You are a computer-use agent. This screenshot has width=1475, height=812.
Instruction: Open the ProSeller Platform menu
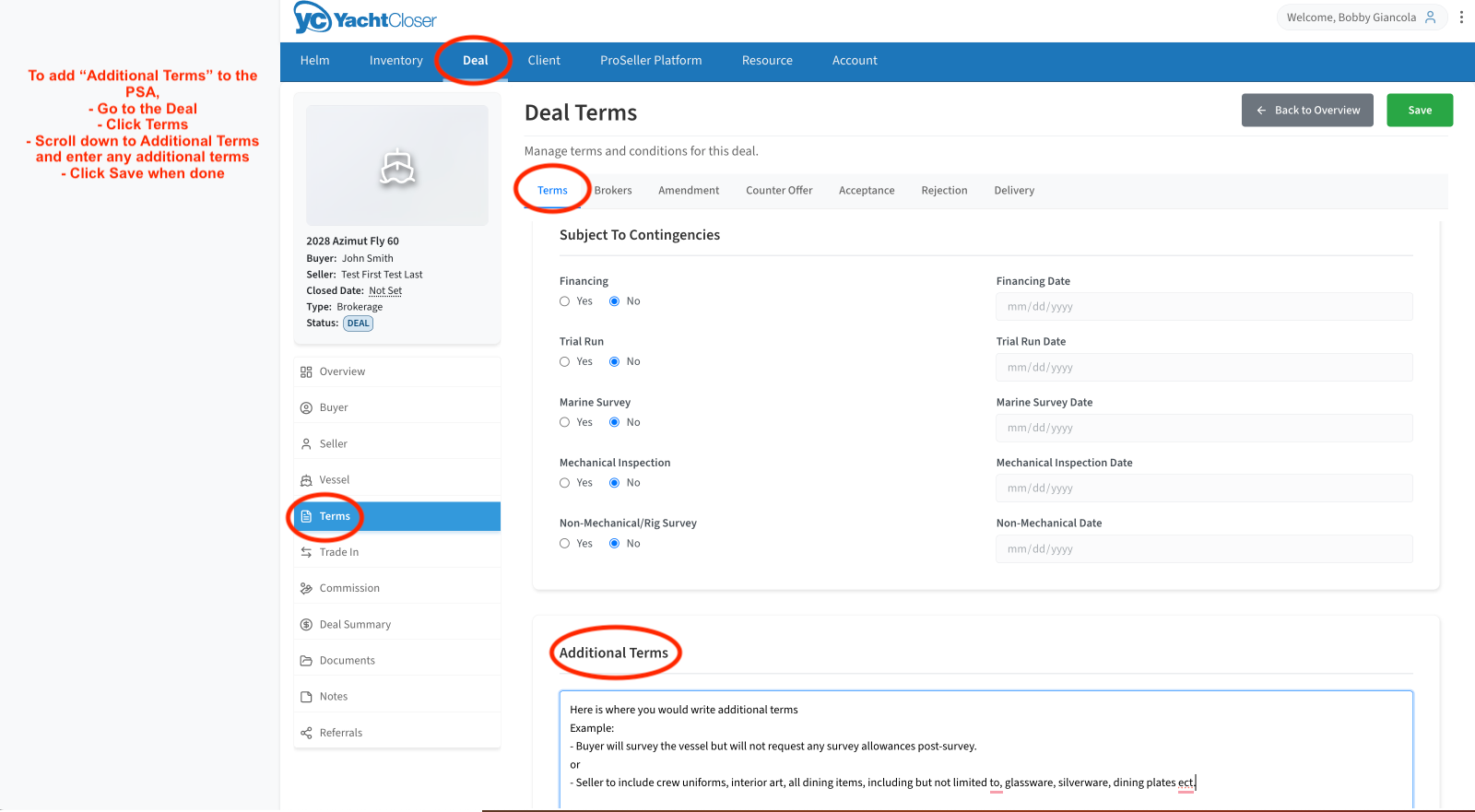[x=651, y=61]
